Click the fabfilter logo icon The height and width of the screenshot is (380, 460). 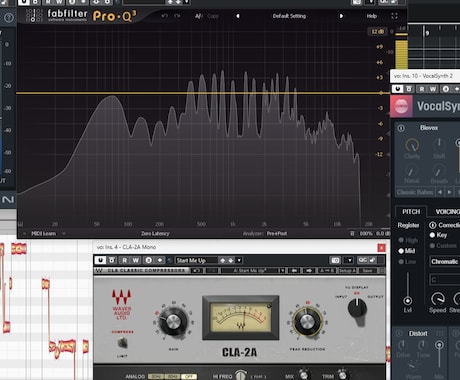pos(34,16)
